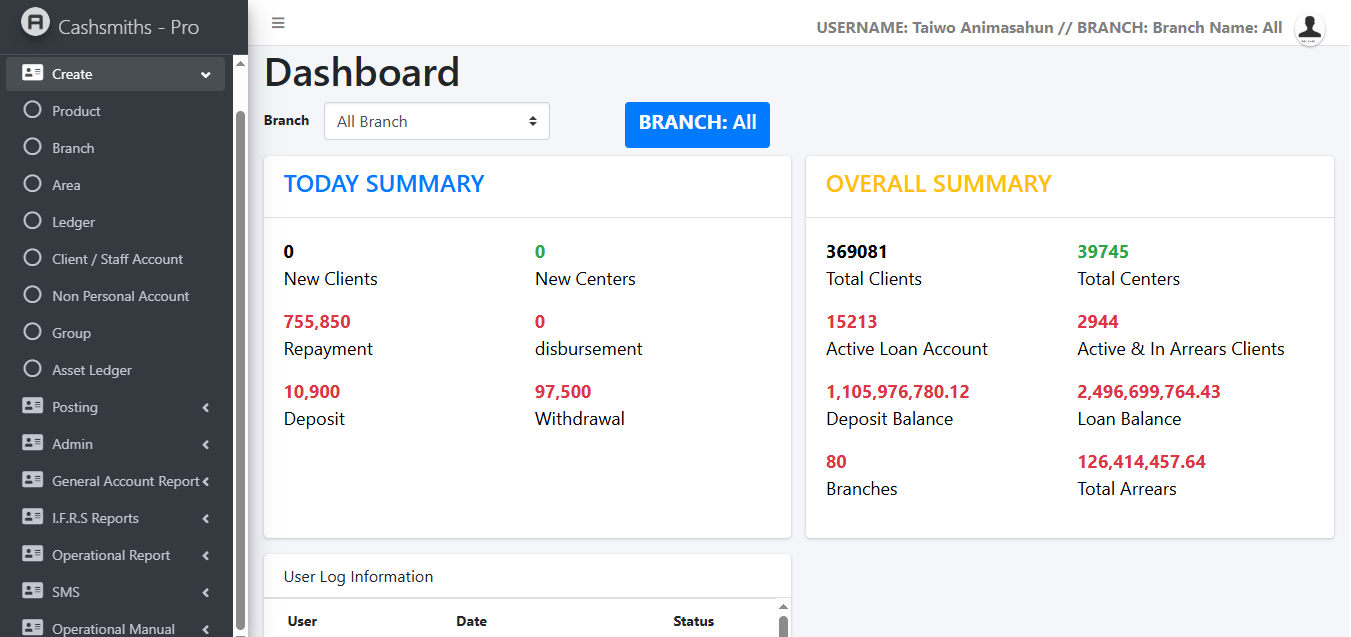Click the Operational Report card icon
The image size is (1351, 637).
click(32, 555)
